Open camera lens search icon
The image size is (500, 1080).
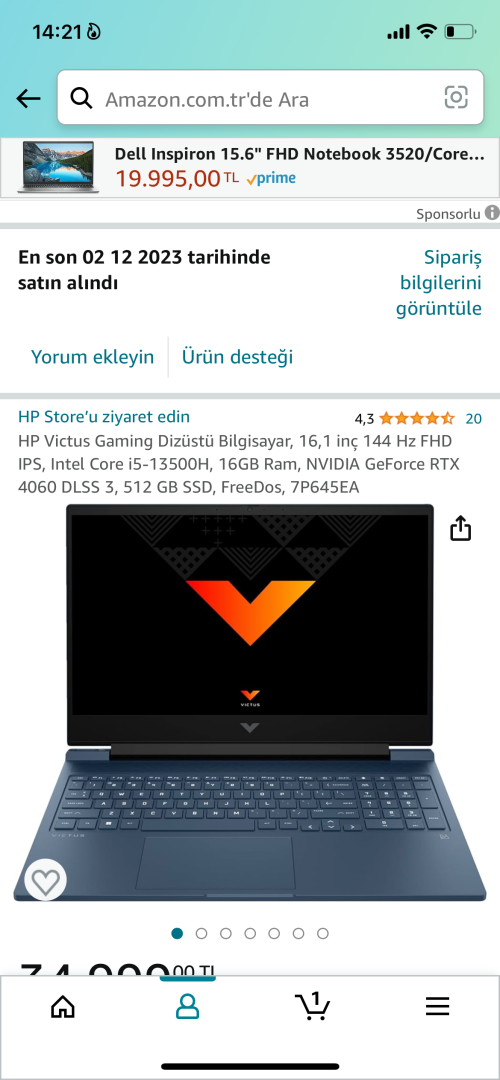point(456,97)
